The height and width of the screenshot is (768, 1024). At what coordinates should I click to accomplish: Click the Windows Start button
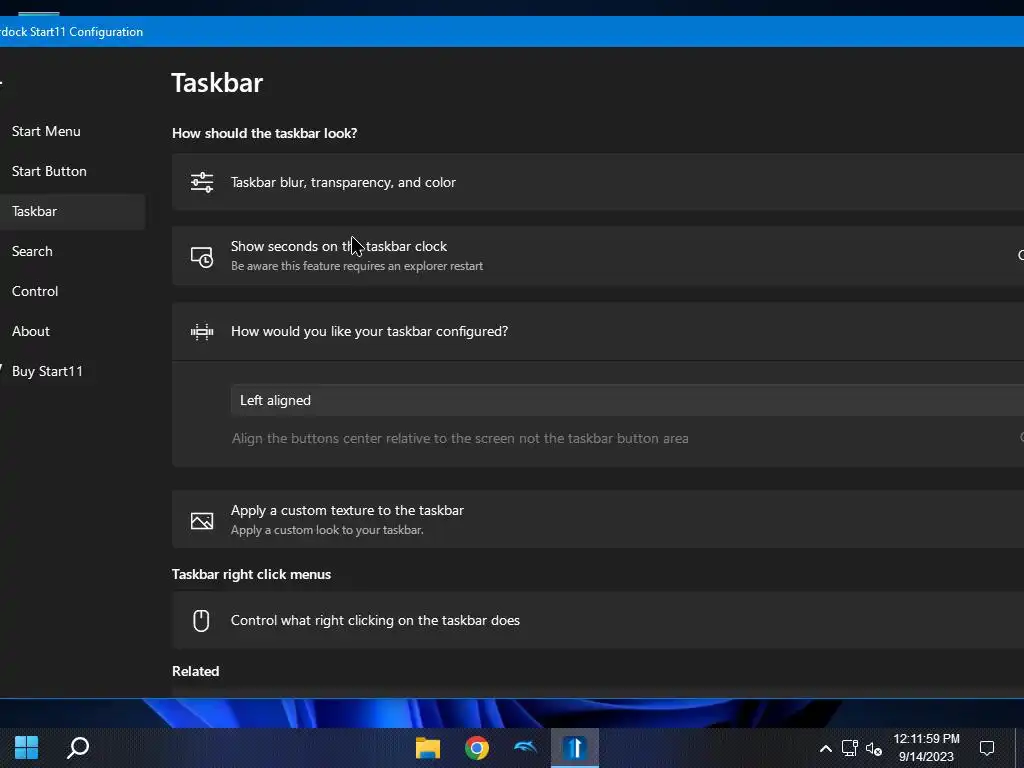pyautogui.click(x=27, y=748)
